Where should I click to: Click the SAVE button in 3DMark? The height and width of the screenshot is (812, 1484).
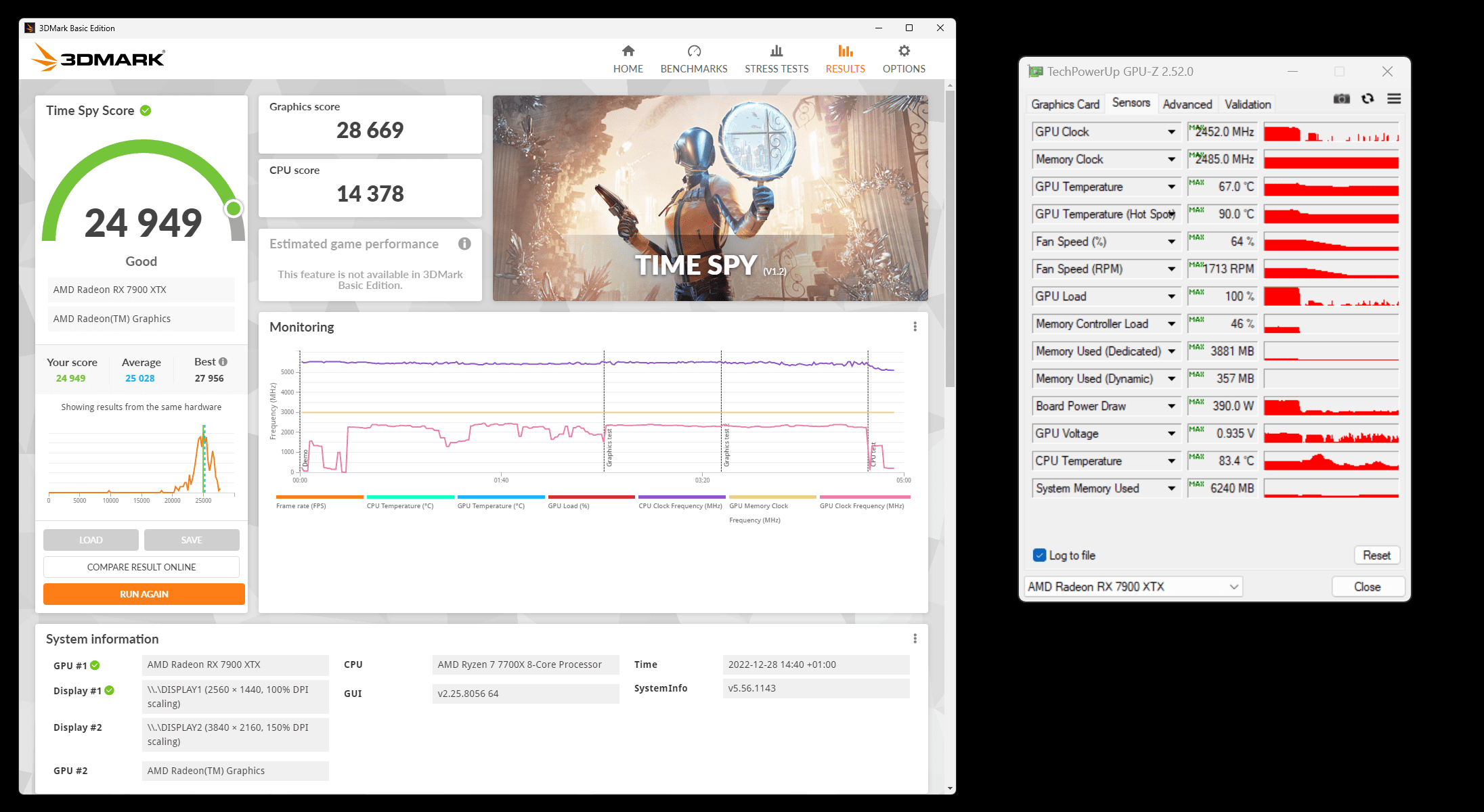click(x=192, y=540)
